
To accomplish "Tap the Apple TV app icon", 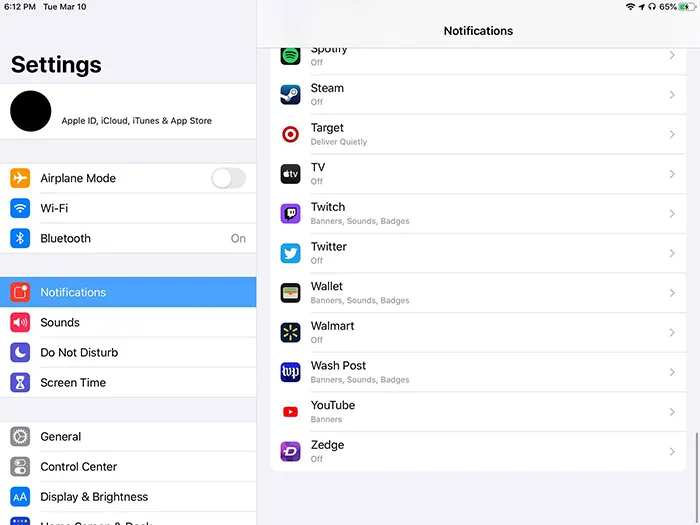I will click(x=290, y=174).
